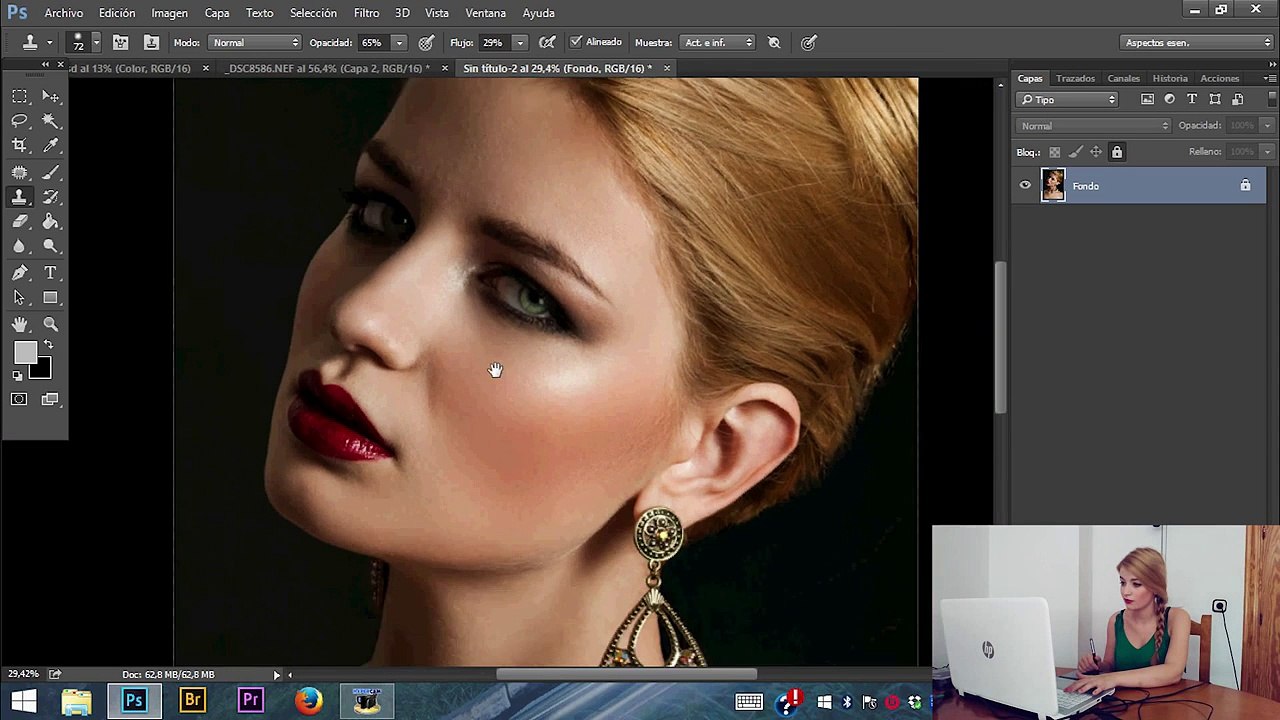Image resolution: width=1280 pixels, height=720 pixels.
Task: Filter layers by type layers
Action: pyautogui.click(x=1192, y=99)
